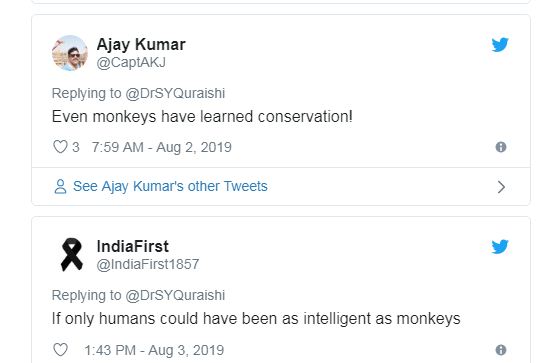Click @DrSYQuraishi mention in Ajay Kumar's reply

pyautogui.click(x=175, y=93)
